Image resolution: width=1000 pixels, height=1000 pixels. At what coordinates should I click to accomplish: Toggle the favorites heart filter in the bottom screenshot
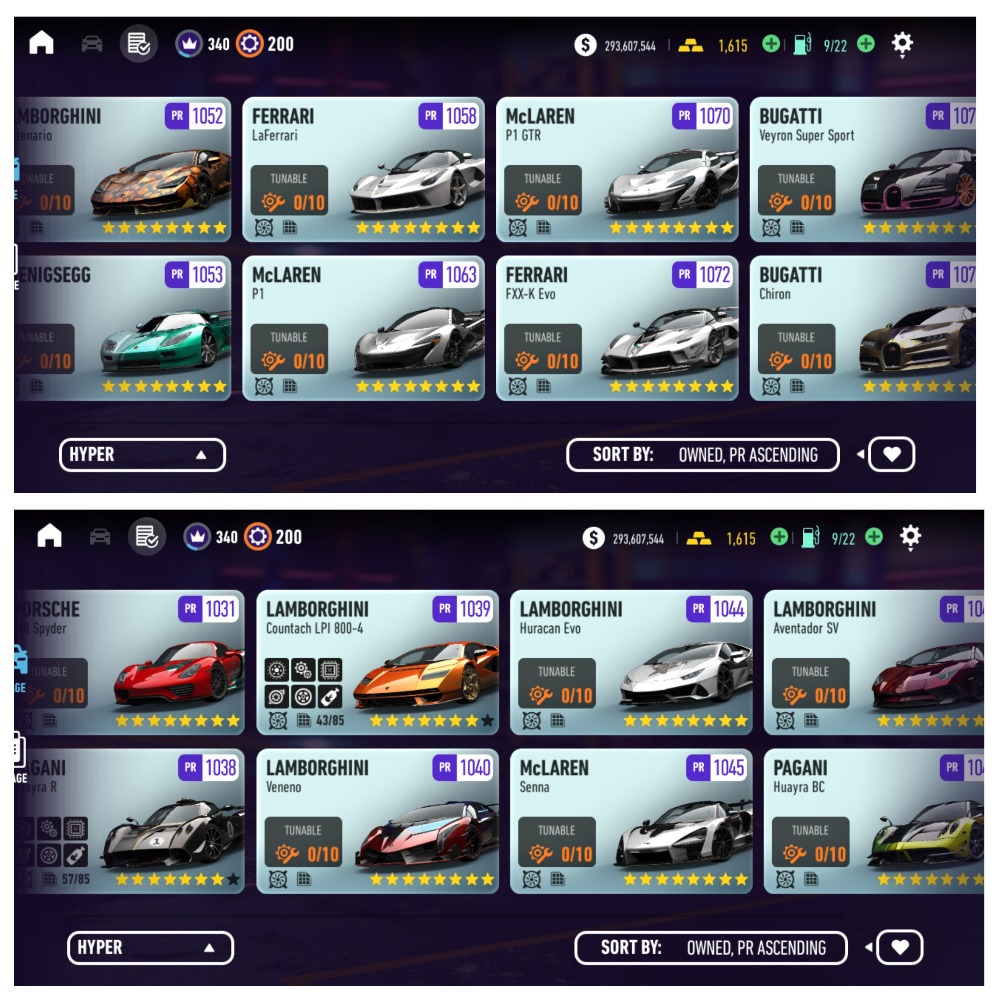point(900,948)
